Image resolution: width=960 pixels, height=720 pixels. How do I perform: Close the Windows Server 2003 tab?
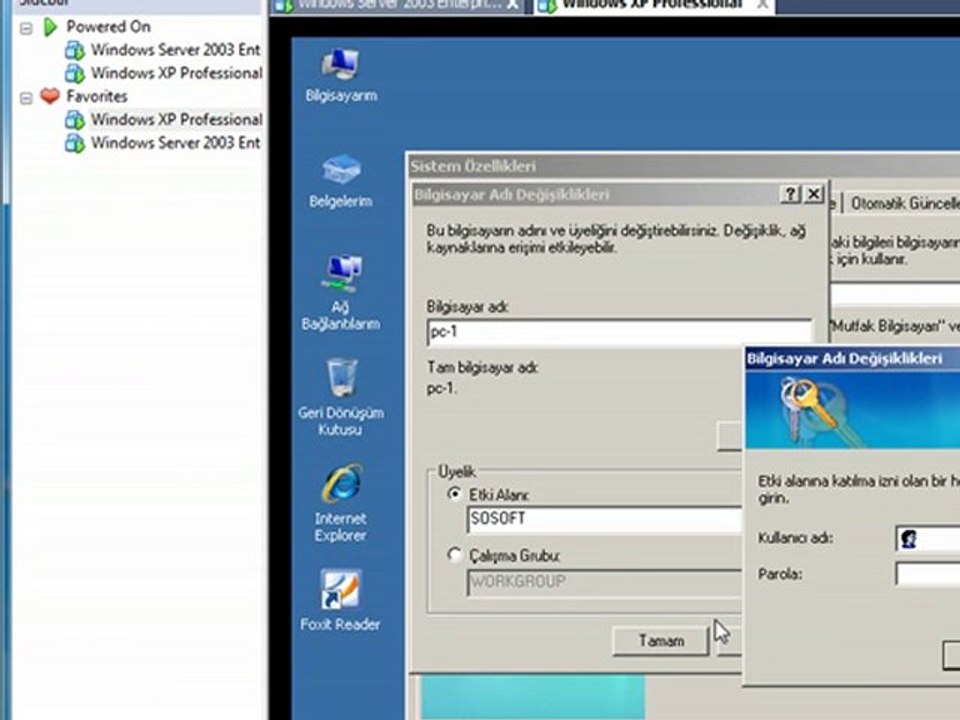coord(513,5)
